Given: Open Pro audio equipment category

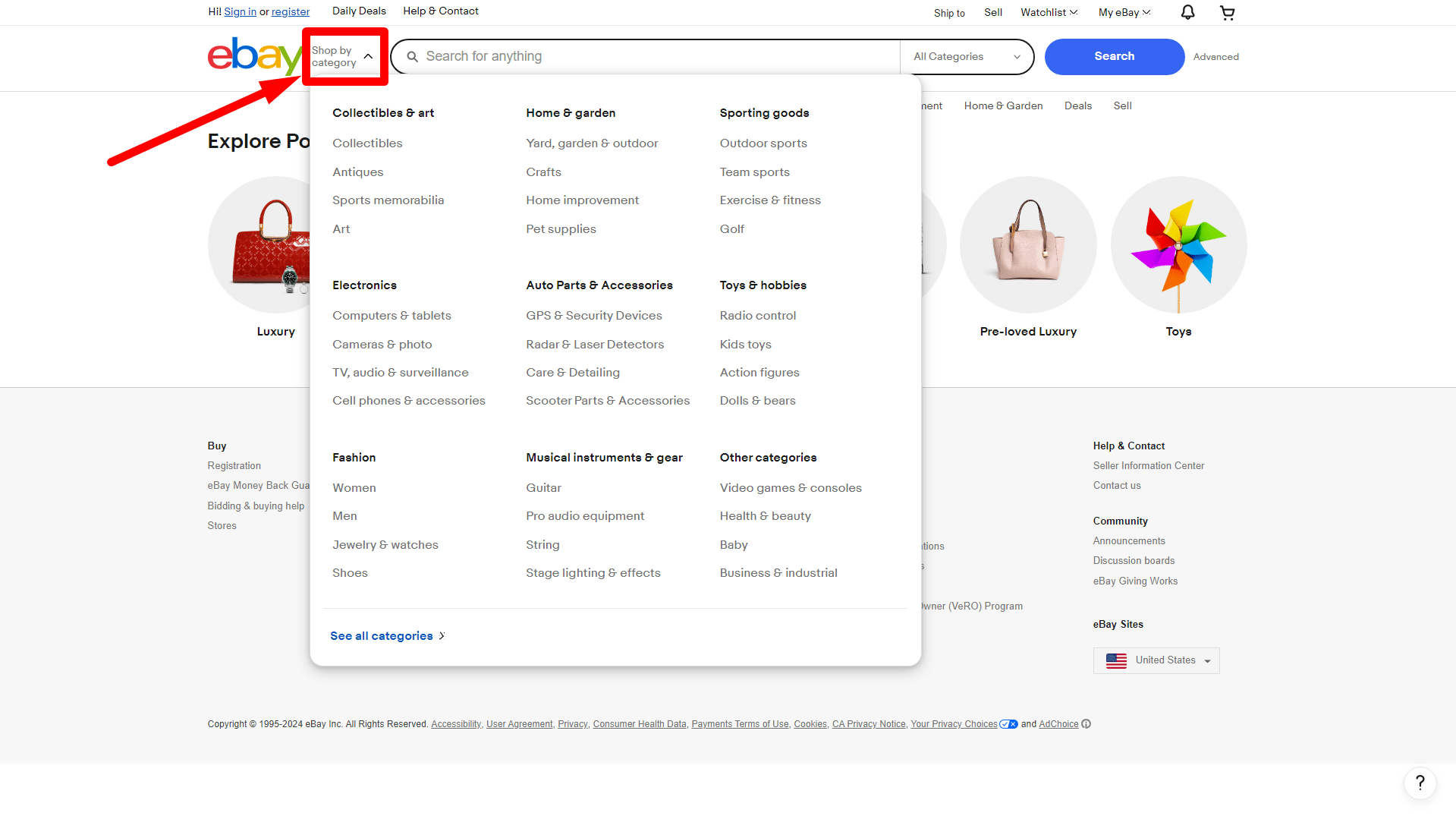Looking at the screenshot, I should coord(585,516).
